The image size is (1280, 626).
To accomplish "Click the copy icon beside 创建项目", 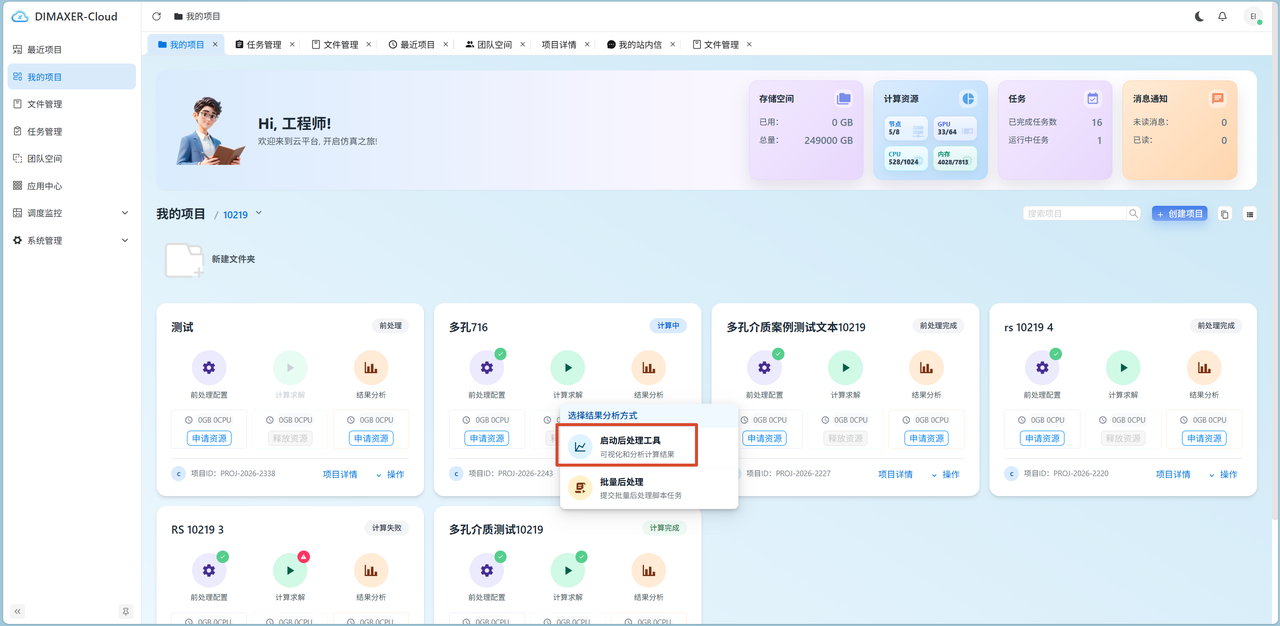I will tap(1224, 214).
